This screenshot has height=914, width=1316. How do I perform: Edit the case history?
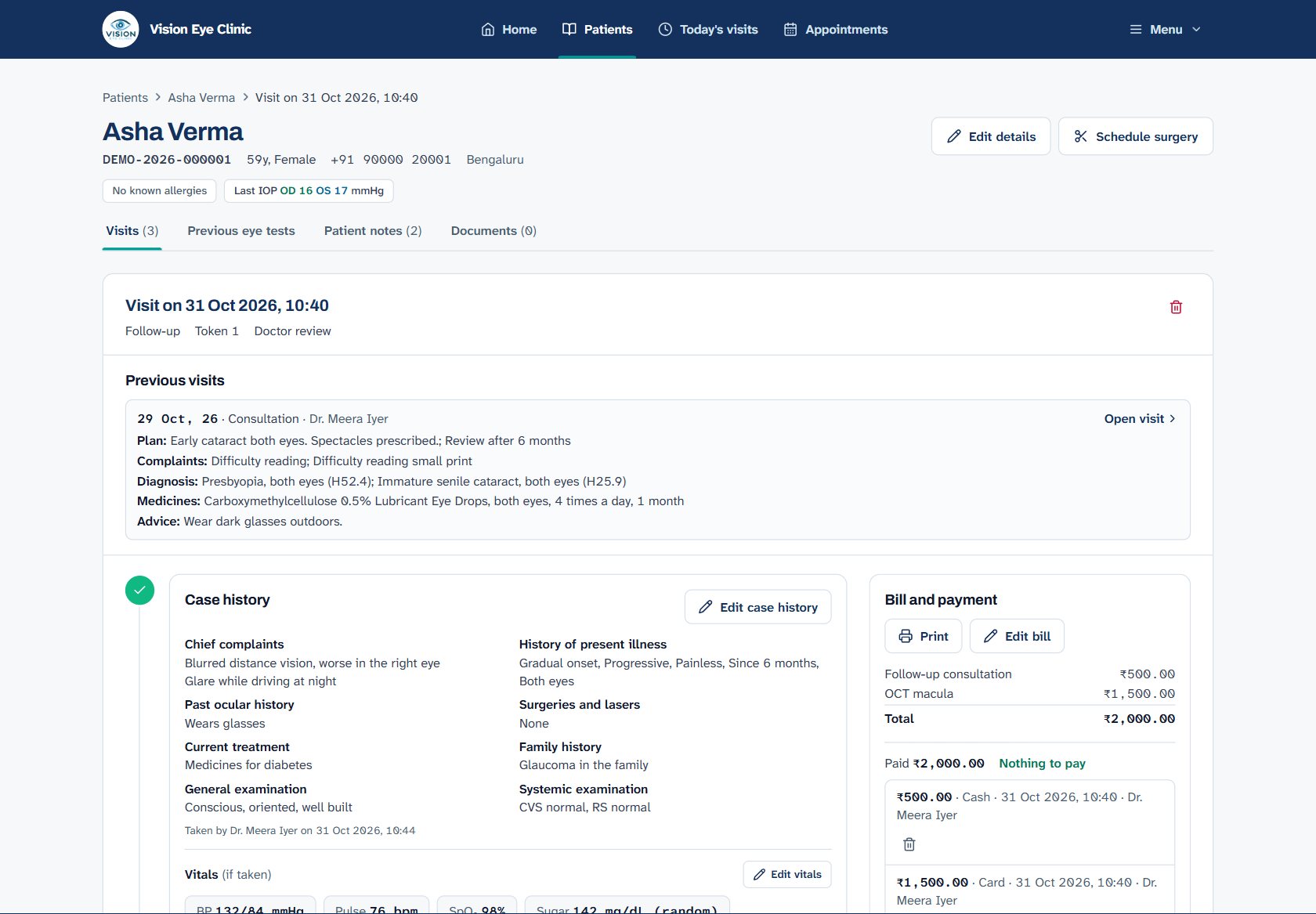pyautogui.click(x=757, y=607)
